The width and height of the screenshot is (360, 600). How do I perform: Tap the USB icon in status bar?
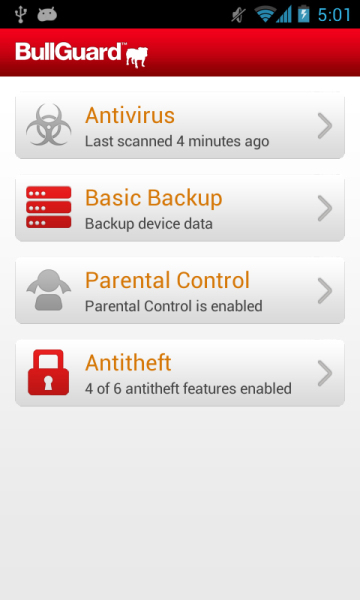coord(20,15)
